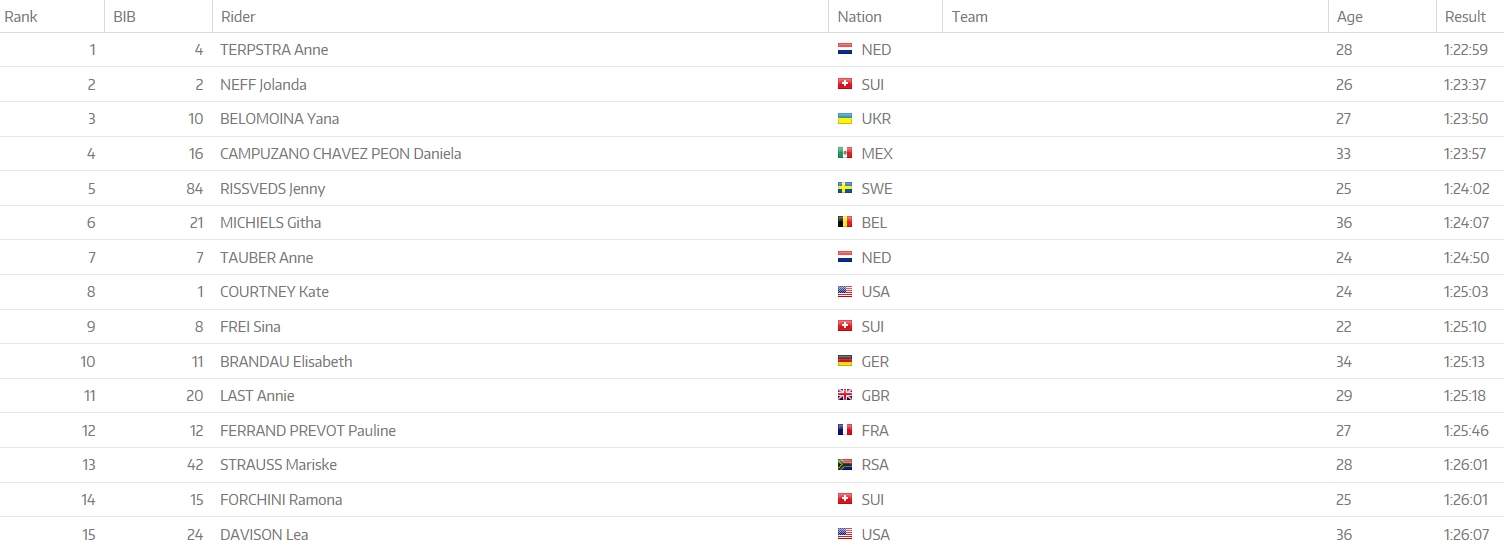Image resolution: width=1504 pixels, height=551 pixels.
Task: Open rider COURTNEY Kate
Action: click(274, 292)
